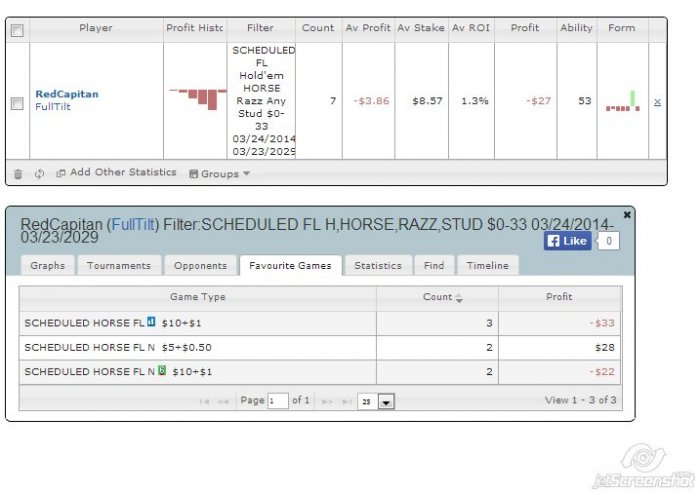
Task: Go to previous page icon
Action: point(223,402)
